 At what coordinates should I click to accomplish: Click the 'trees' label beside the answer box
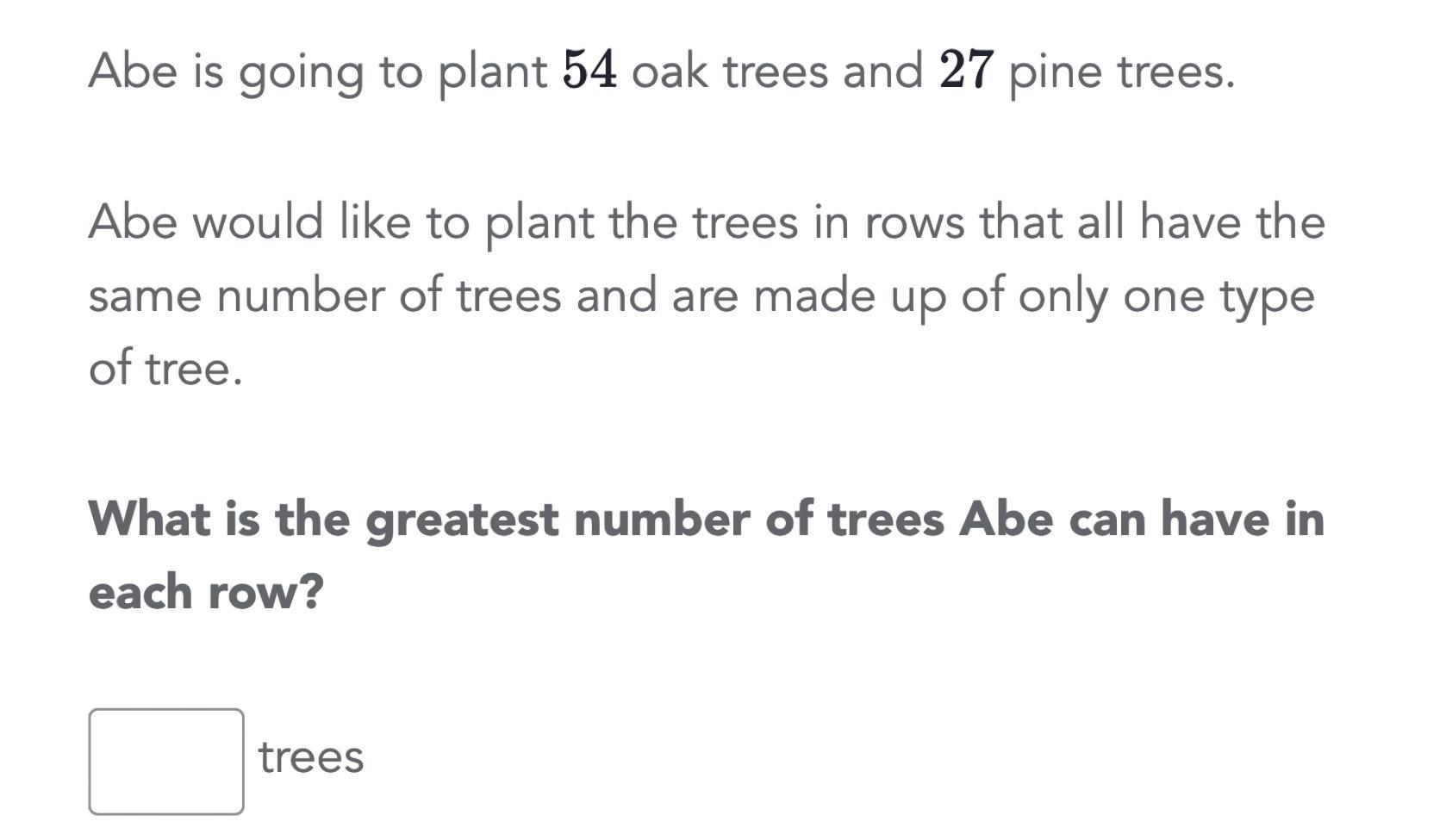click(x=311, y=756)
